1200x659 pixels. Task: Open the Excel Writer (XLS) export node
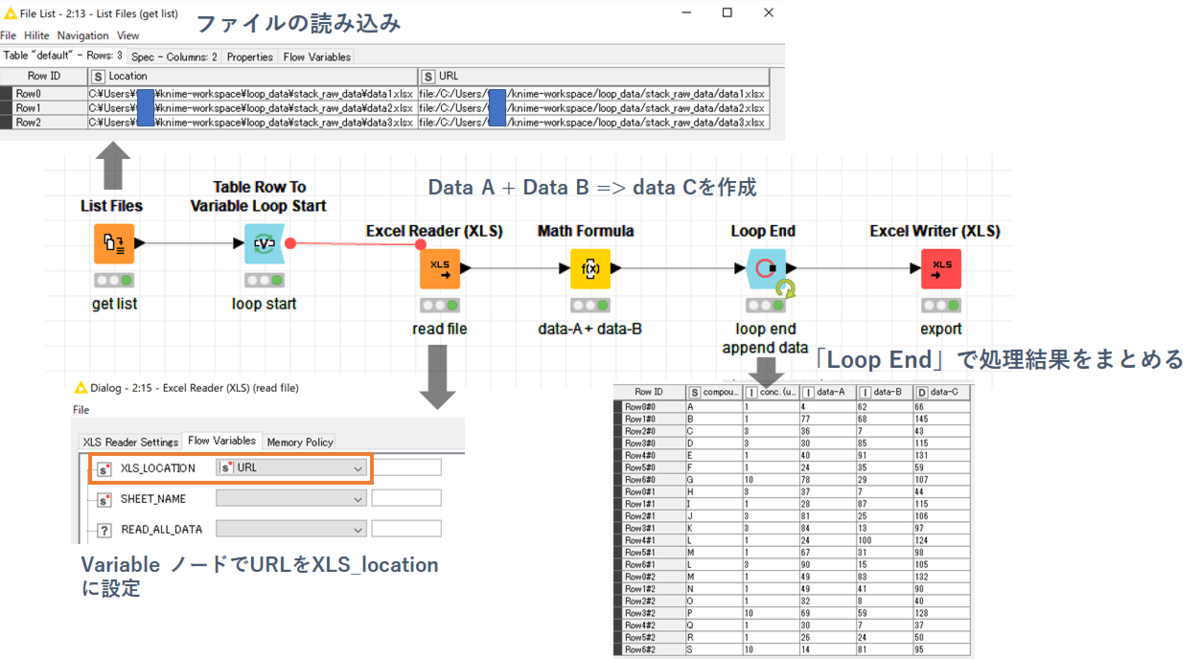[x=940, y=269]
